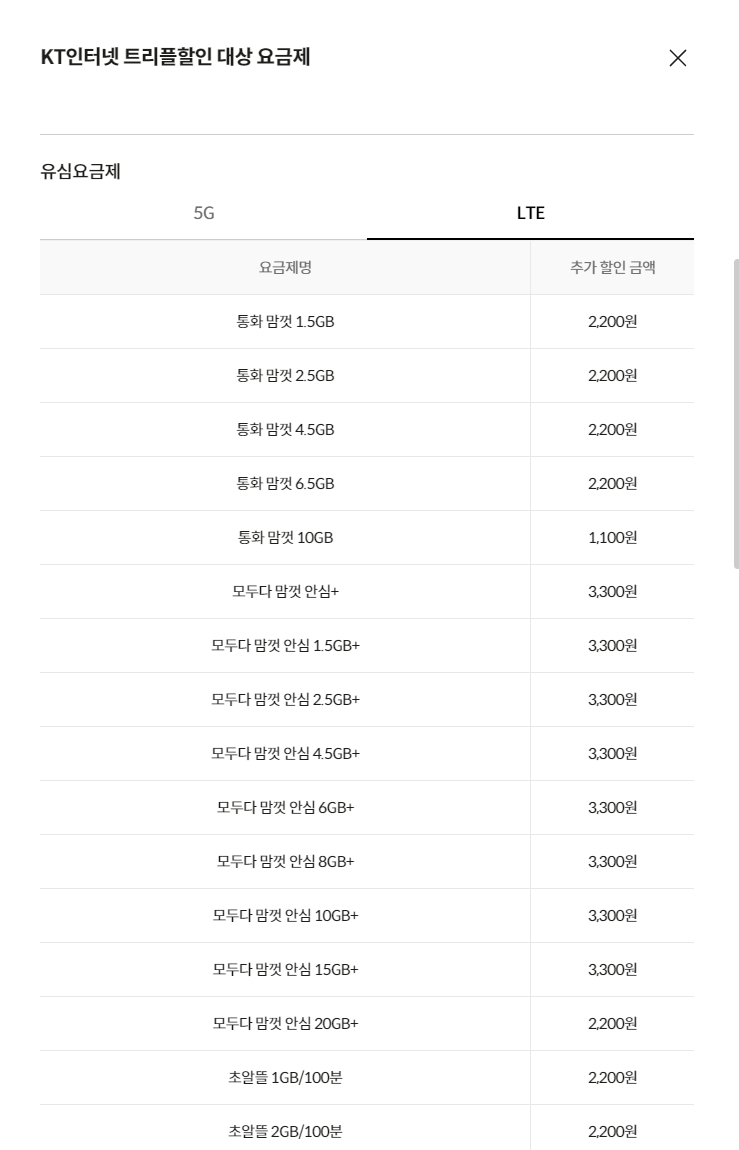Image resolution: width=739 pixels, height=1150 pixels.
Task: Close the KT인터넷 트리플할인 popup
Action: point(677,58)
